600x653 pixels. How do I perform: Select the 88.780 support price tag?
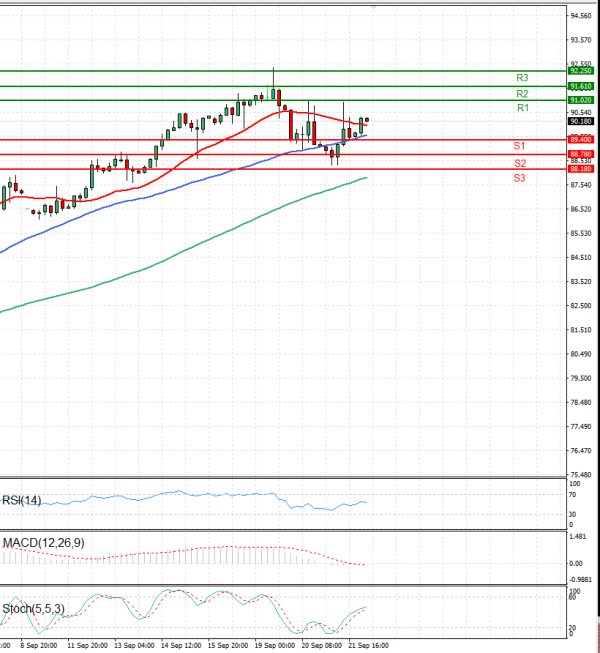(580, 155)
